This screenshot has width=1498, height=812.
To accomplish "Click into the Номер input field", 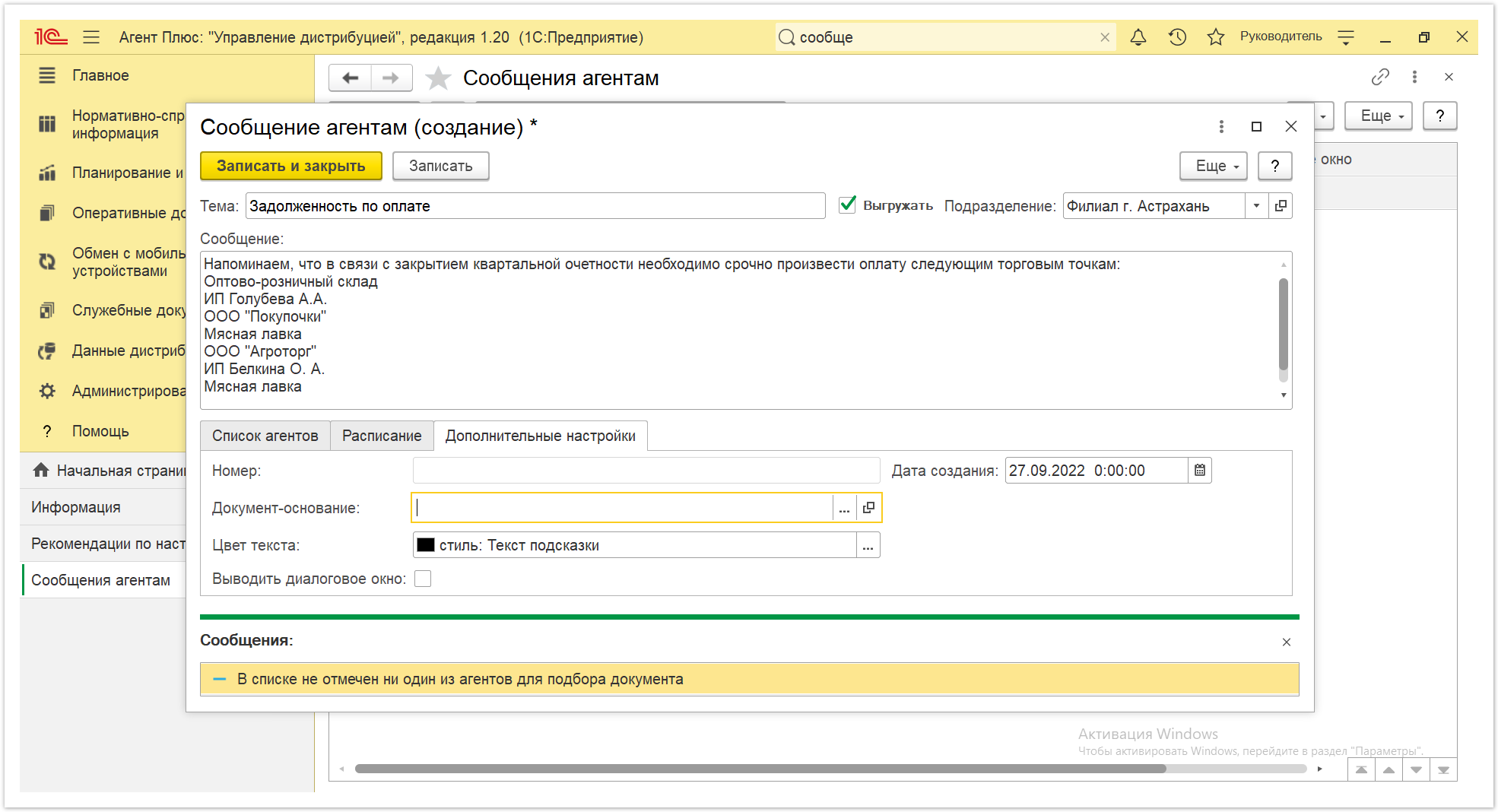I will click(x=646, y=470).
